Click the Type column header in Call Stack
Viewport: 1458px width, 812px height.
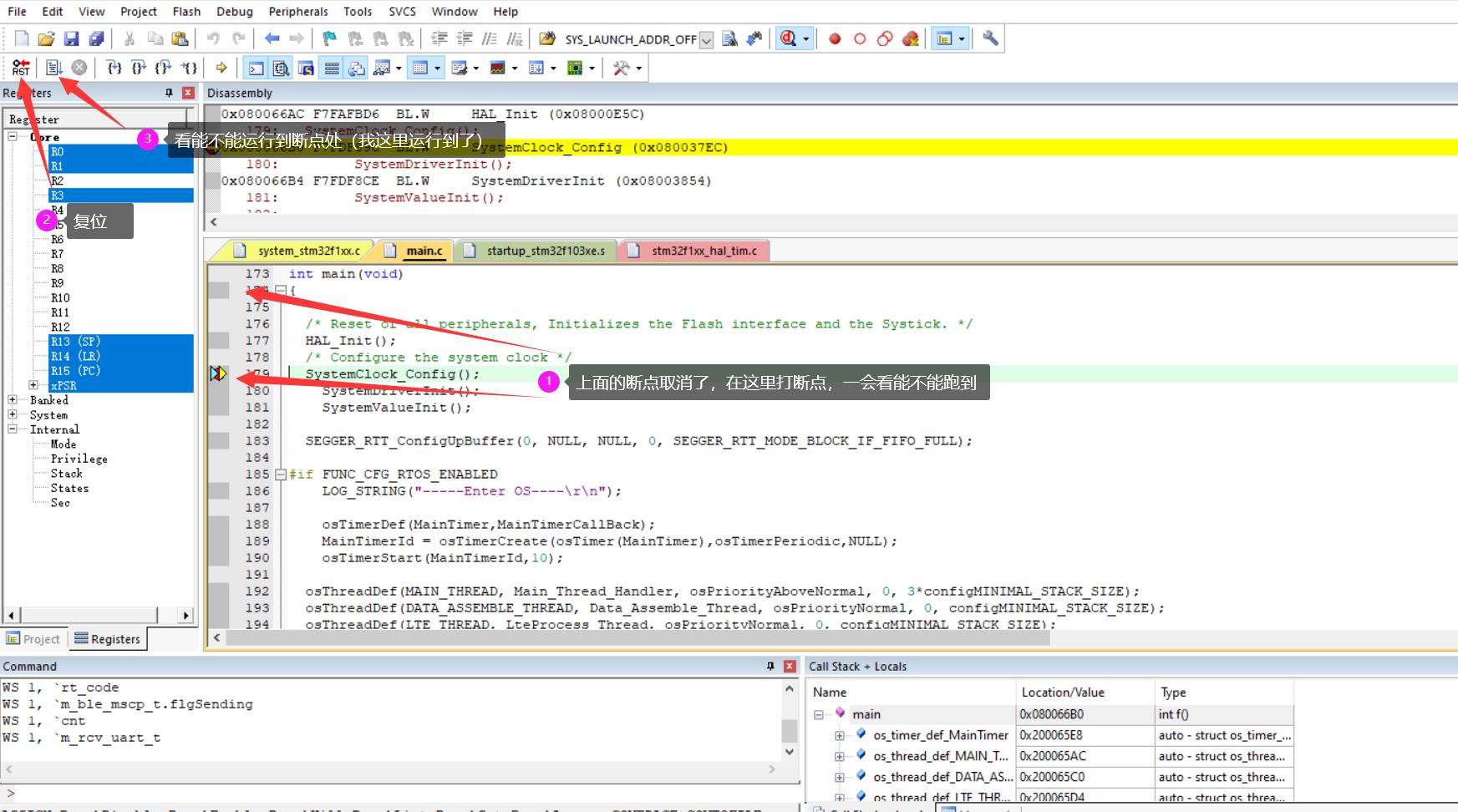coord(1223,692)
